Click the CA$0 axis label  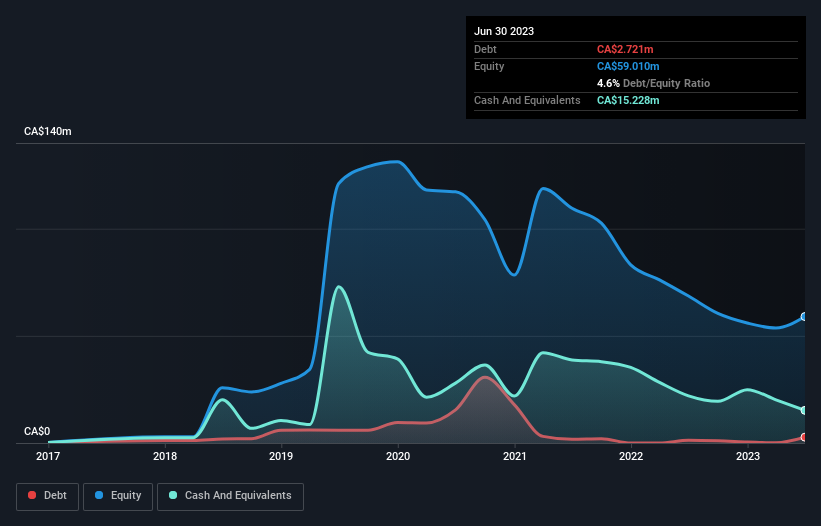click(x=37, y=431)
